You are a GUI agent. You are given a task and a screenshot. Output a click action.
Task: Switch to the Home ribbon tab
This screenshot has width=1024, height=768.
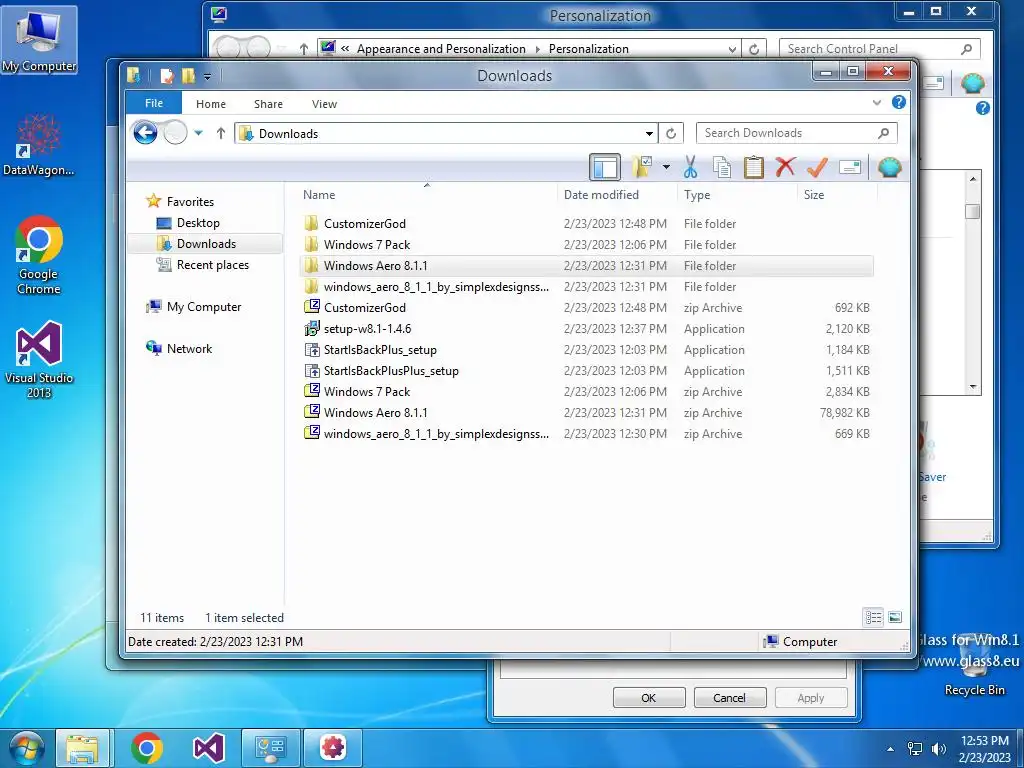(211, 104)
